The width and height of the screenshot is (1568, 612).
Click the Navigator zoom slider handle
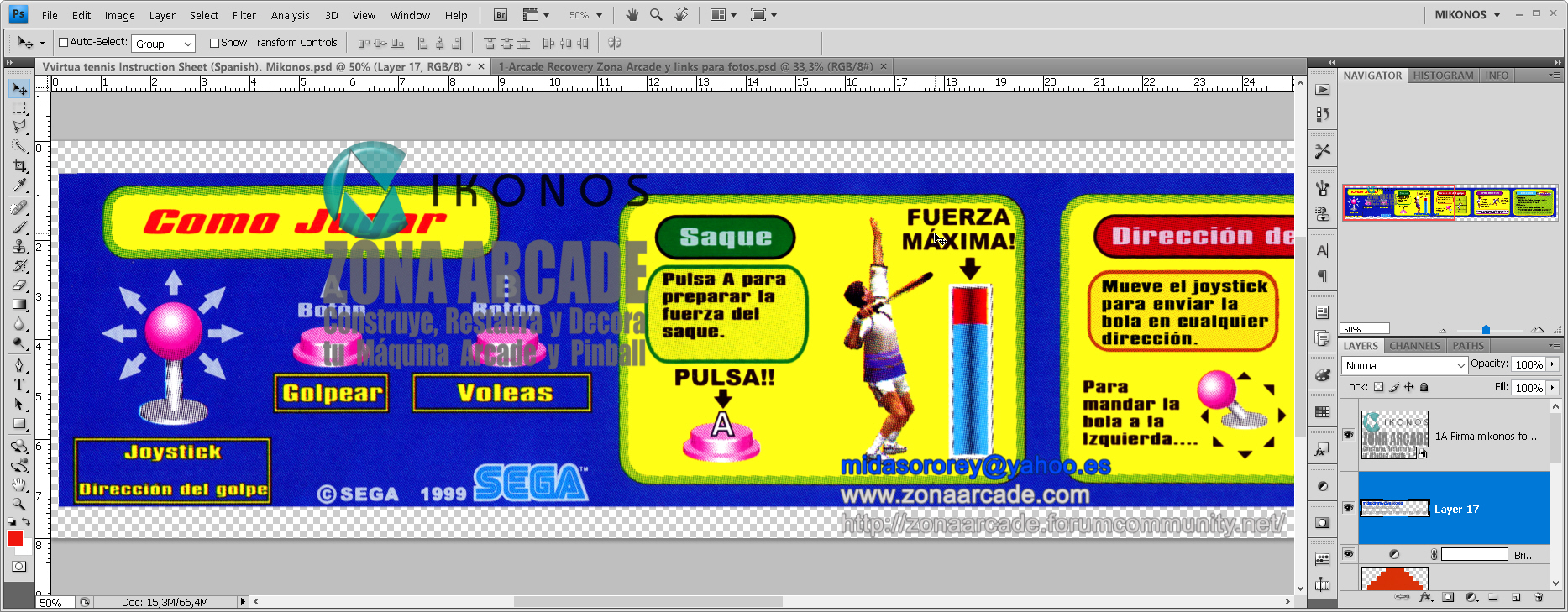[x=1486, y=330]
